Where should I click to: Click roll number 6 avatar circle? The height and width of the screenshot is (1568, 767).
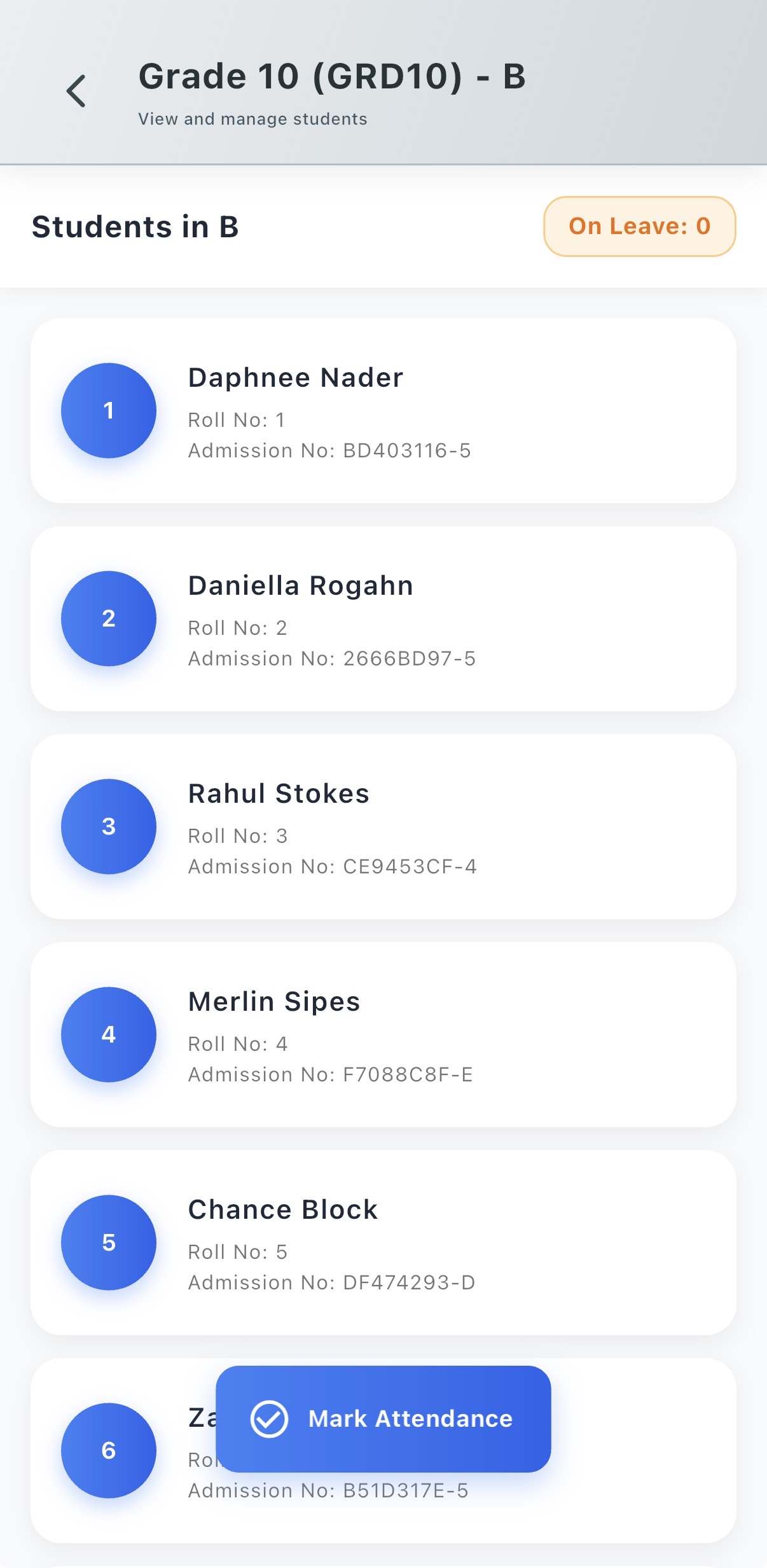click(x=109, y=1450)
